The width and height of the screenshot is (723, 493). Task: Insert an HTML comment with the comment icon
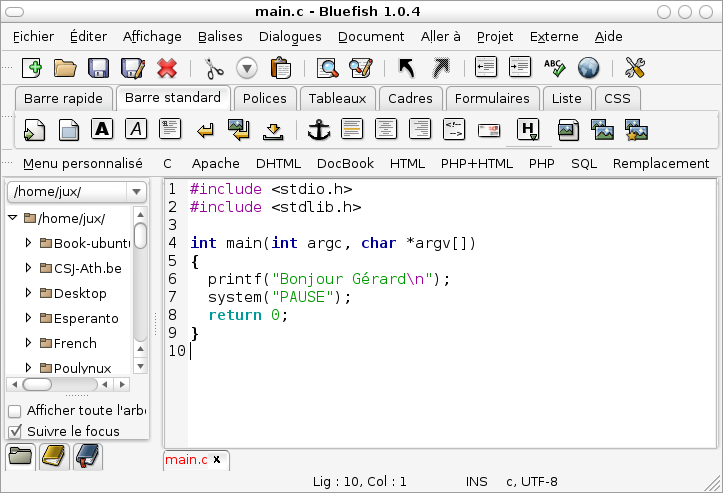(454, 129)
